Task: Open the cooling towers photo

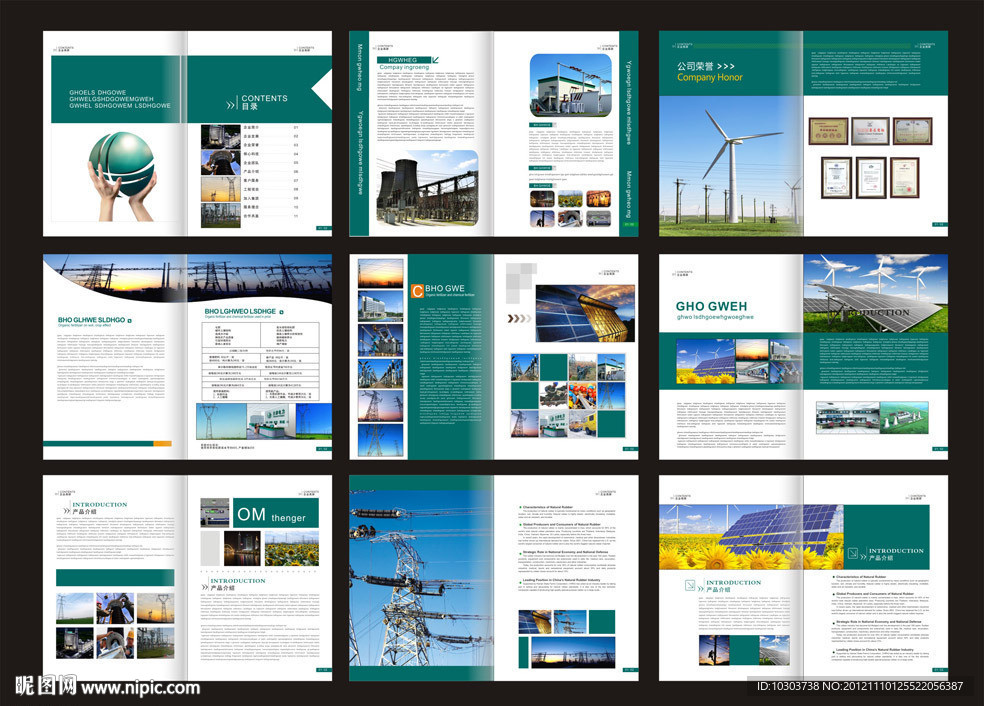Action: [427, 187]
